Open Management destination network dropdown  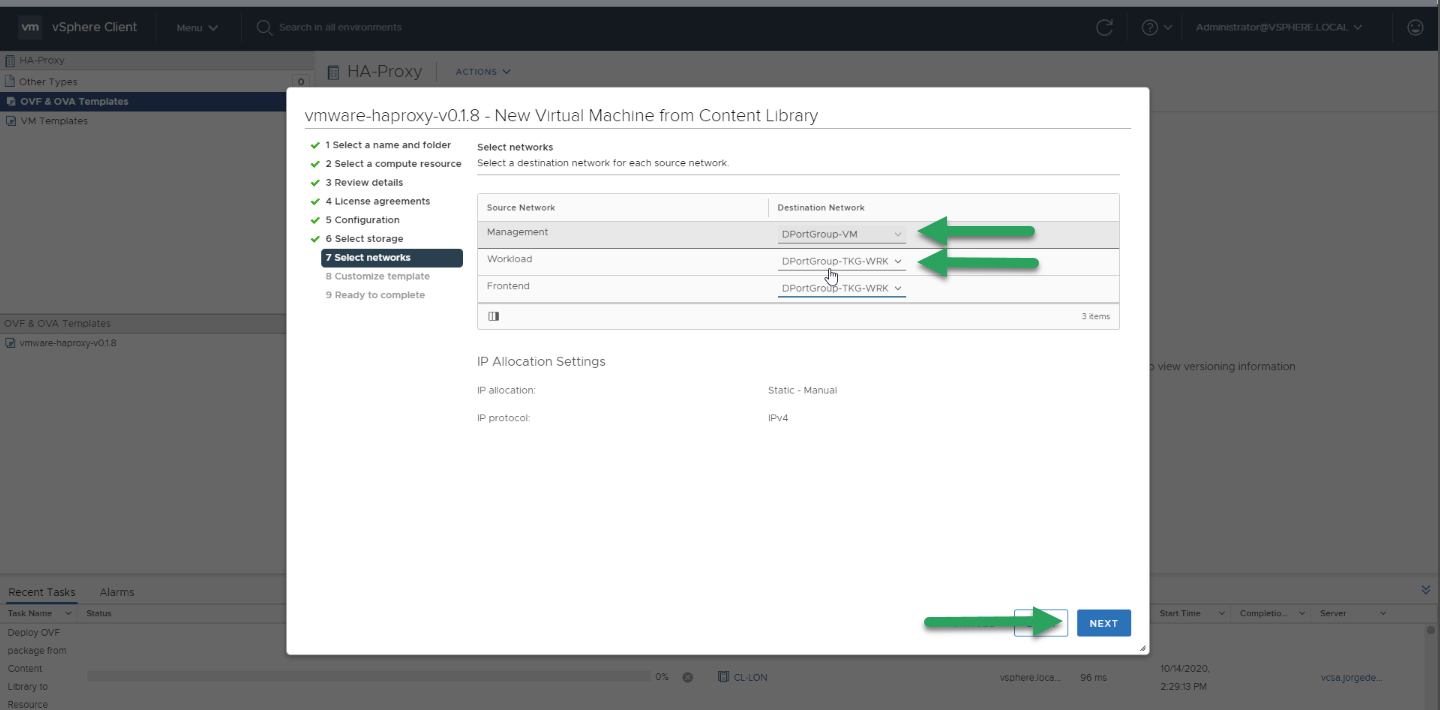[842, 235]
